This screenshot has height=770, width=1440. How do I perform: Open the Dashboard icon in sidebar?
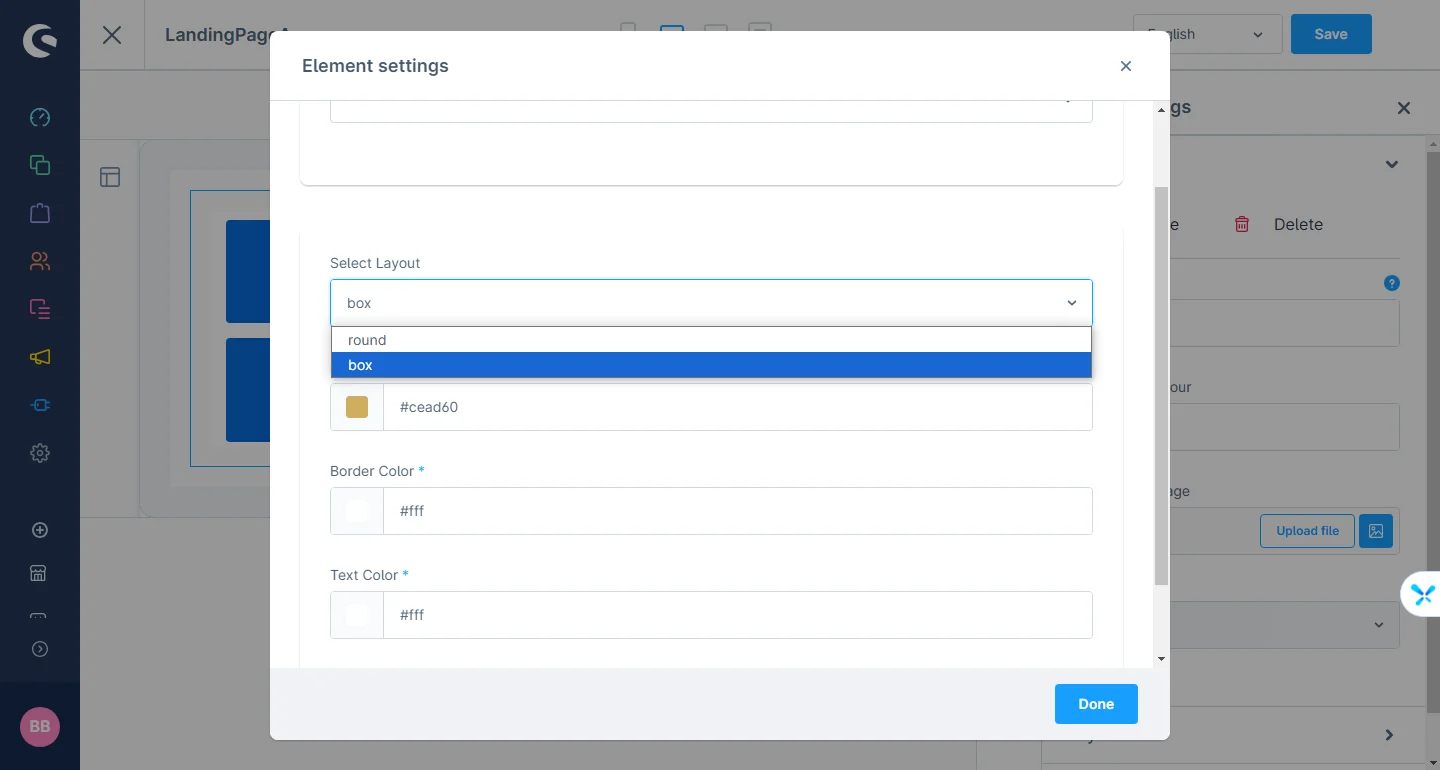click(x=40, y=117)
